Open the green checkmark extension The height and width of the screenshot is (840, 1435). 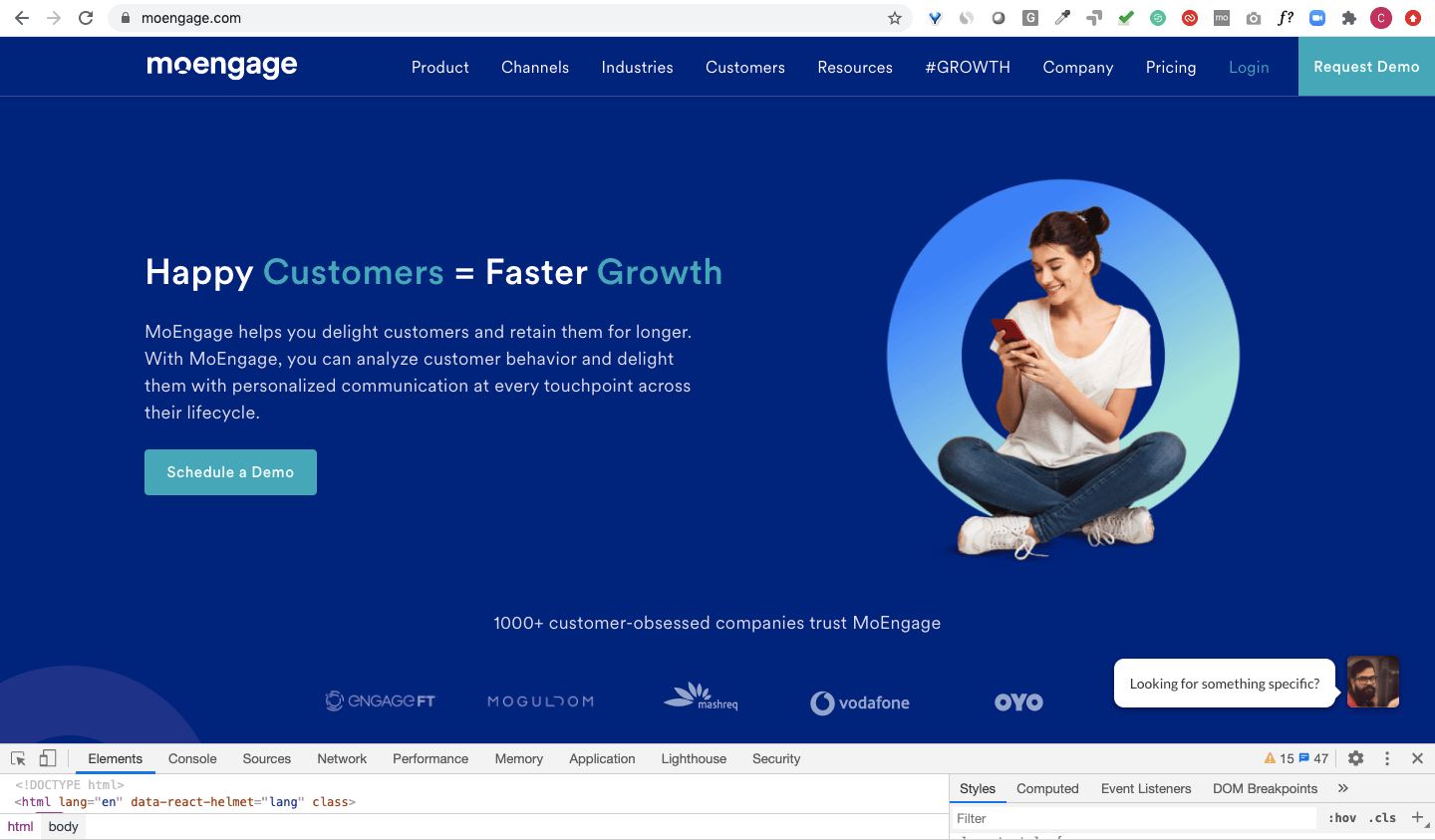coord(1126,18)
